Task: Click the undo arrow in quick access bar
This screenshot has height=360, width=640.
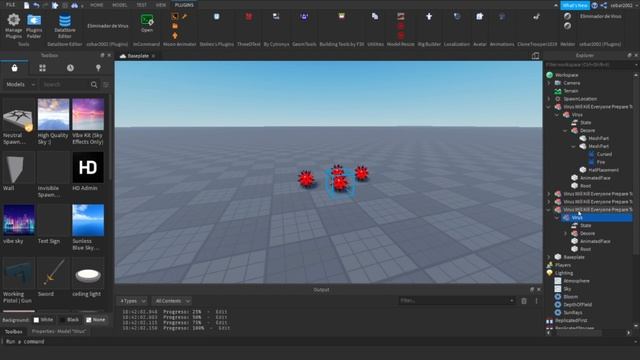Action: (36, 5)
